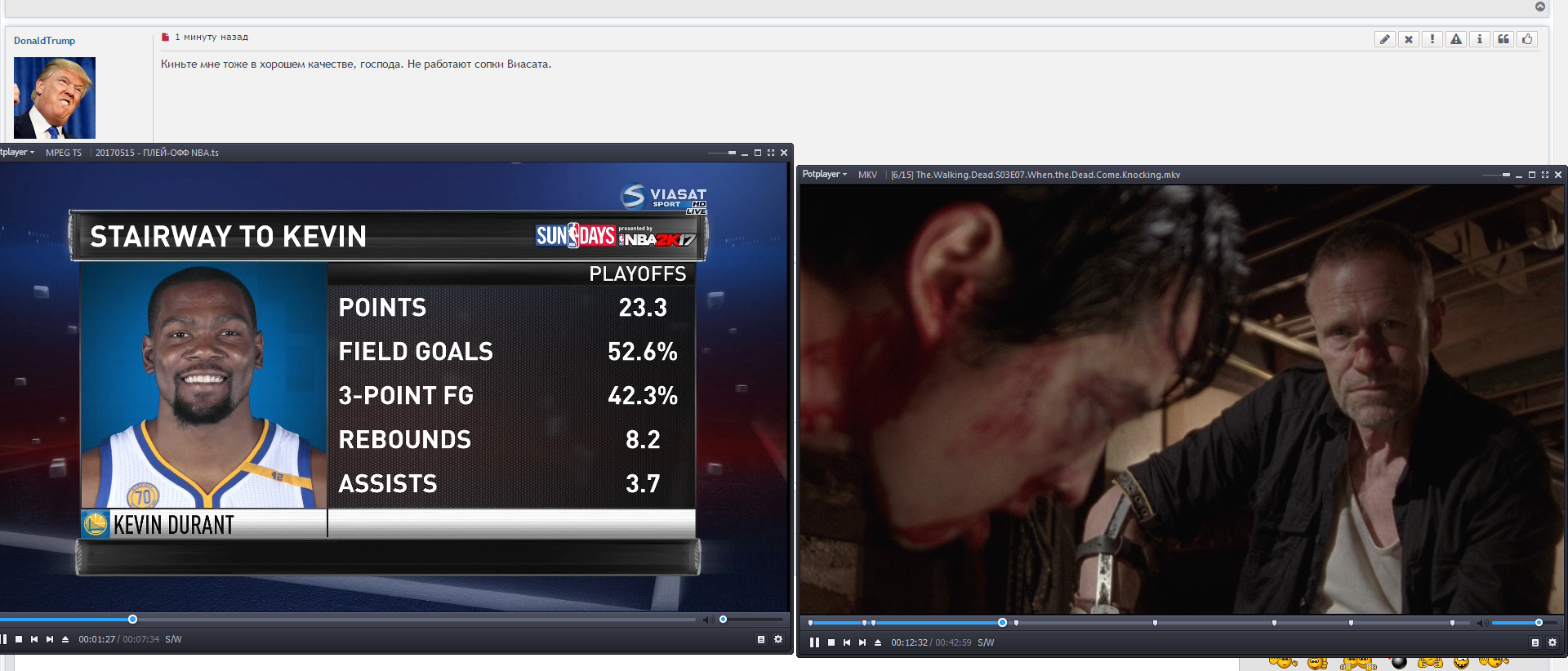Click current time 00:01:27 in NBA player
1568x671 pixels.
96,639
